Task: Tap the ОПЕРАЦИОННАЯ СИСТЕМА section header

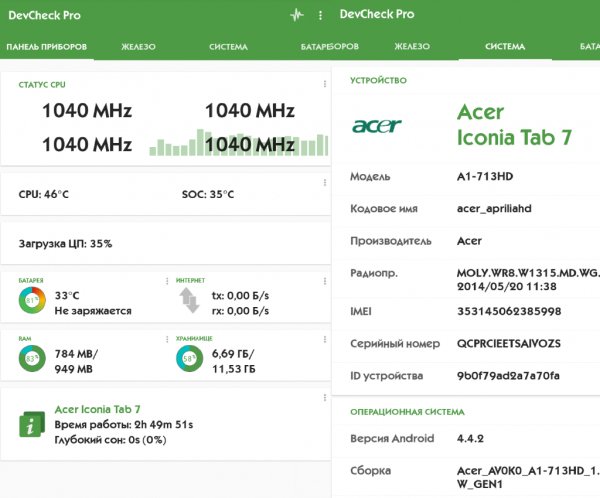Action: pyautogui.click(x=407, y=412)
